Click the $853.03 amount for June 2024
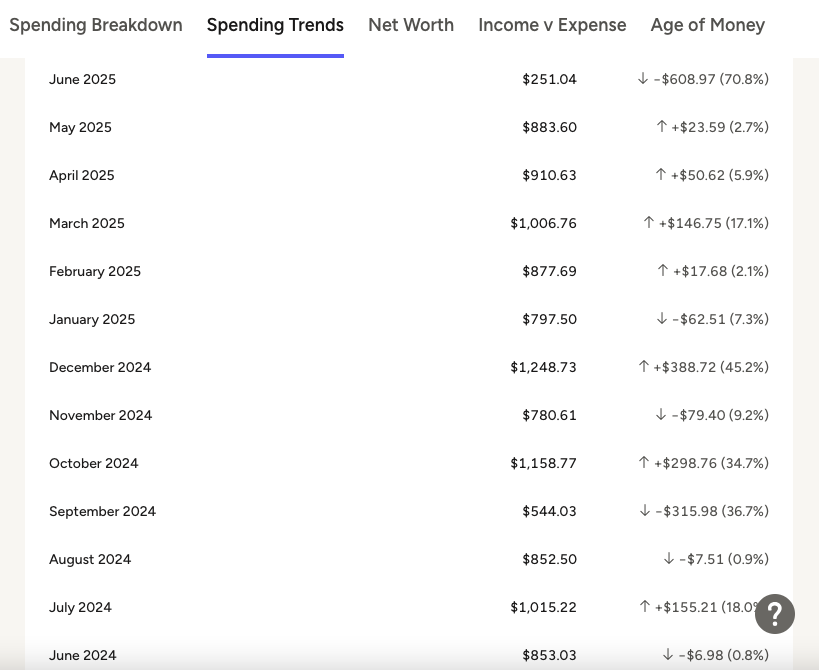Image resolution: width=819 pixels, height=670 pixels. point(549,655)
